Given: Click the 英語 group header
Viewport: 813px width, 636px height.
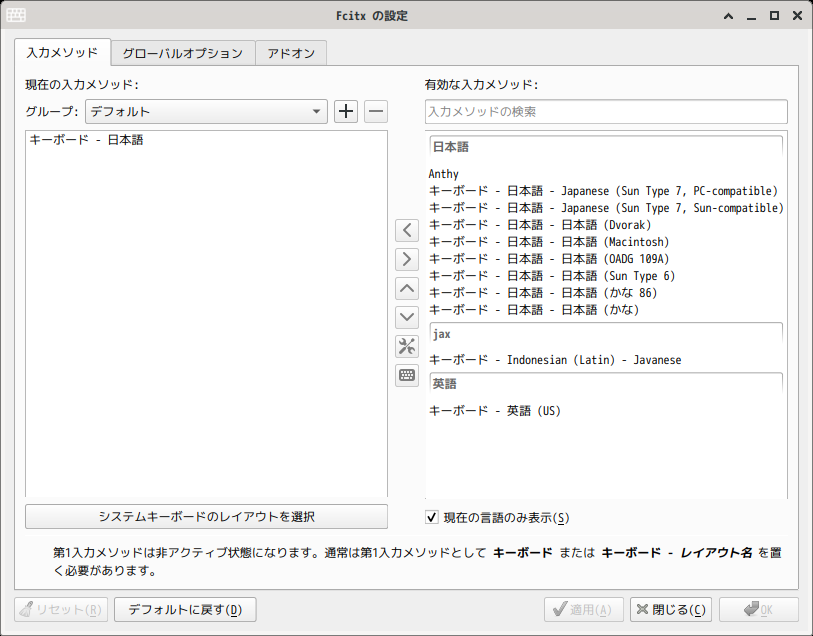Looking at the screenshot, I should pos(606,384).
